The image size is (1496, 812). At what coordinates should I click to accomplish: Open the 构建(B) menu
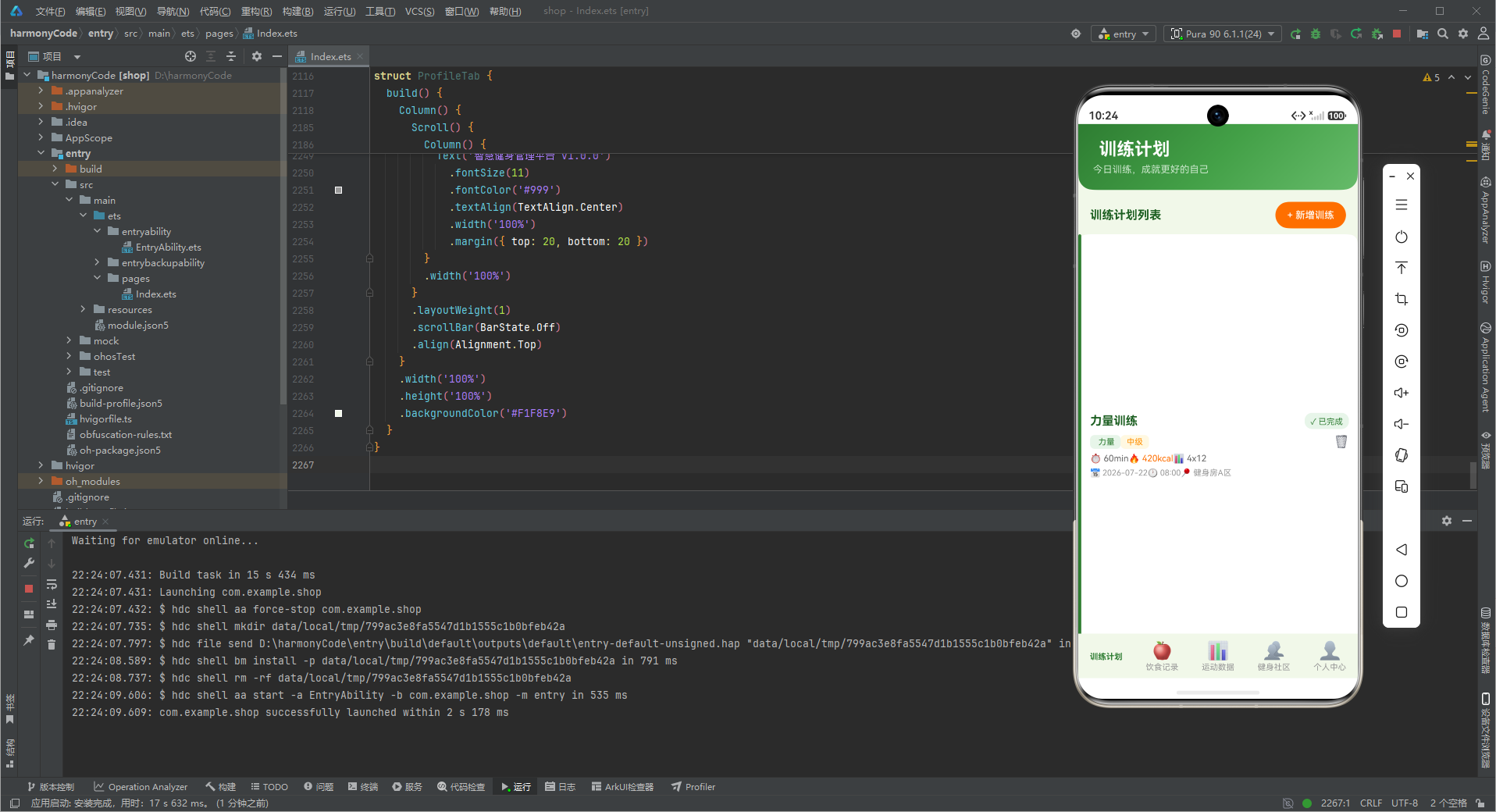point(297,11)
